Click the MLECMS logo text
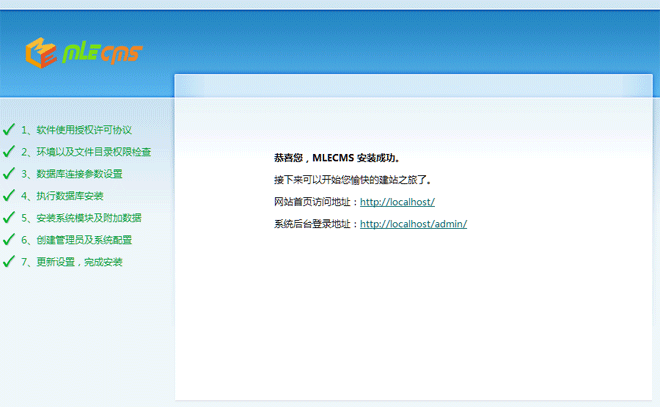Viewport: 660px width, 407px height. click(x=102, y=52)
